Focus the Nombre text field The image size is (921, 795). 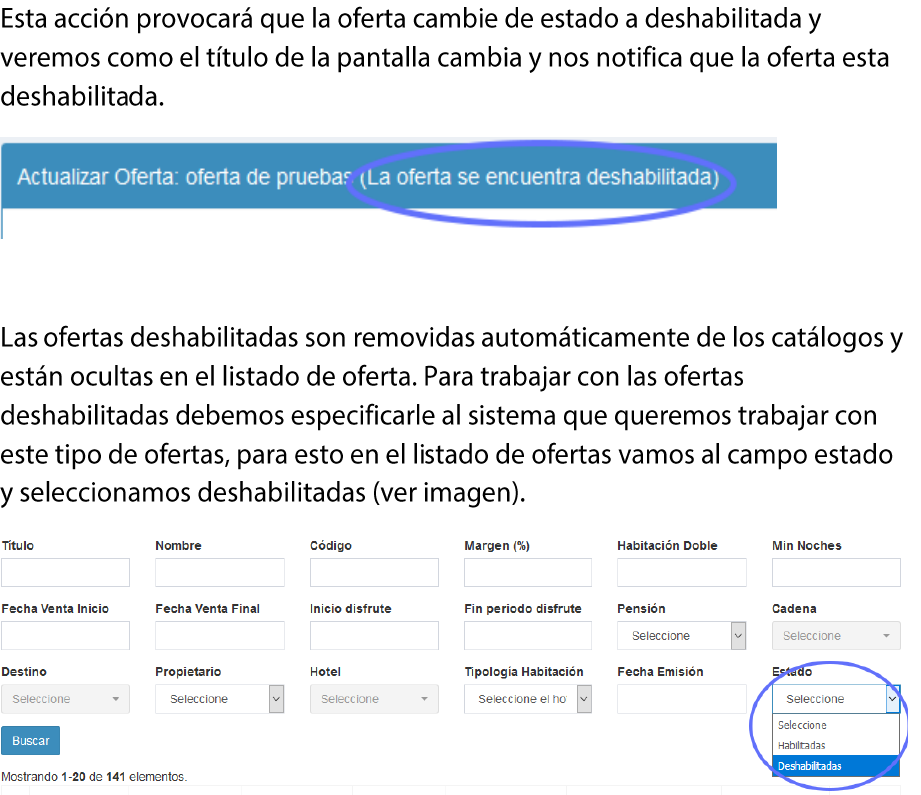click(x=220, y=572)
